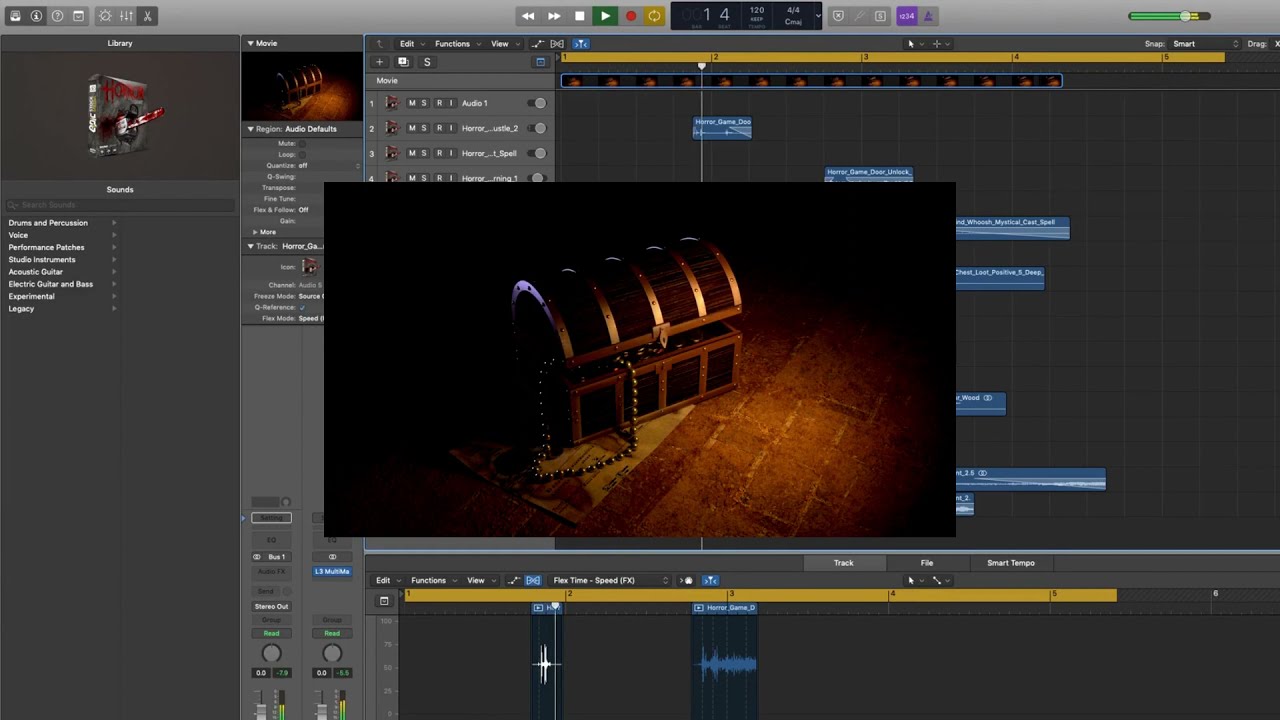Open the Snap Smart dropdown
Viewport: 1280px width, 720px height.
tap(1206, 44)
